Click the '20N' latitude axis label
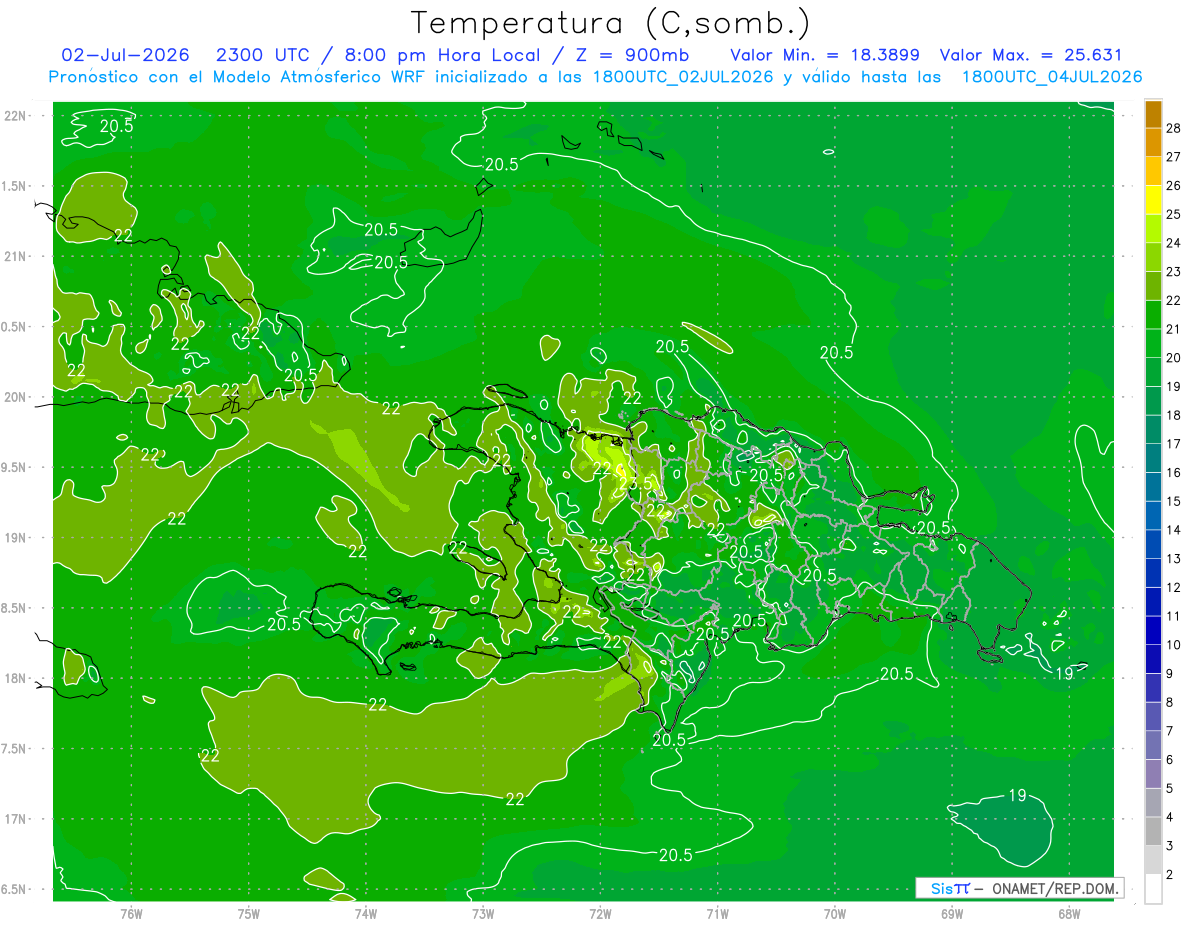Viewport: 1200px width, 927px height. (16, 397)
